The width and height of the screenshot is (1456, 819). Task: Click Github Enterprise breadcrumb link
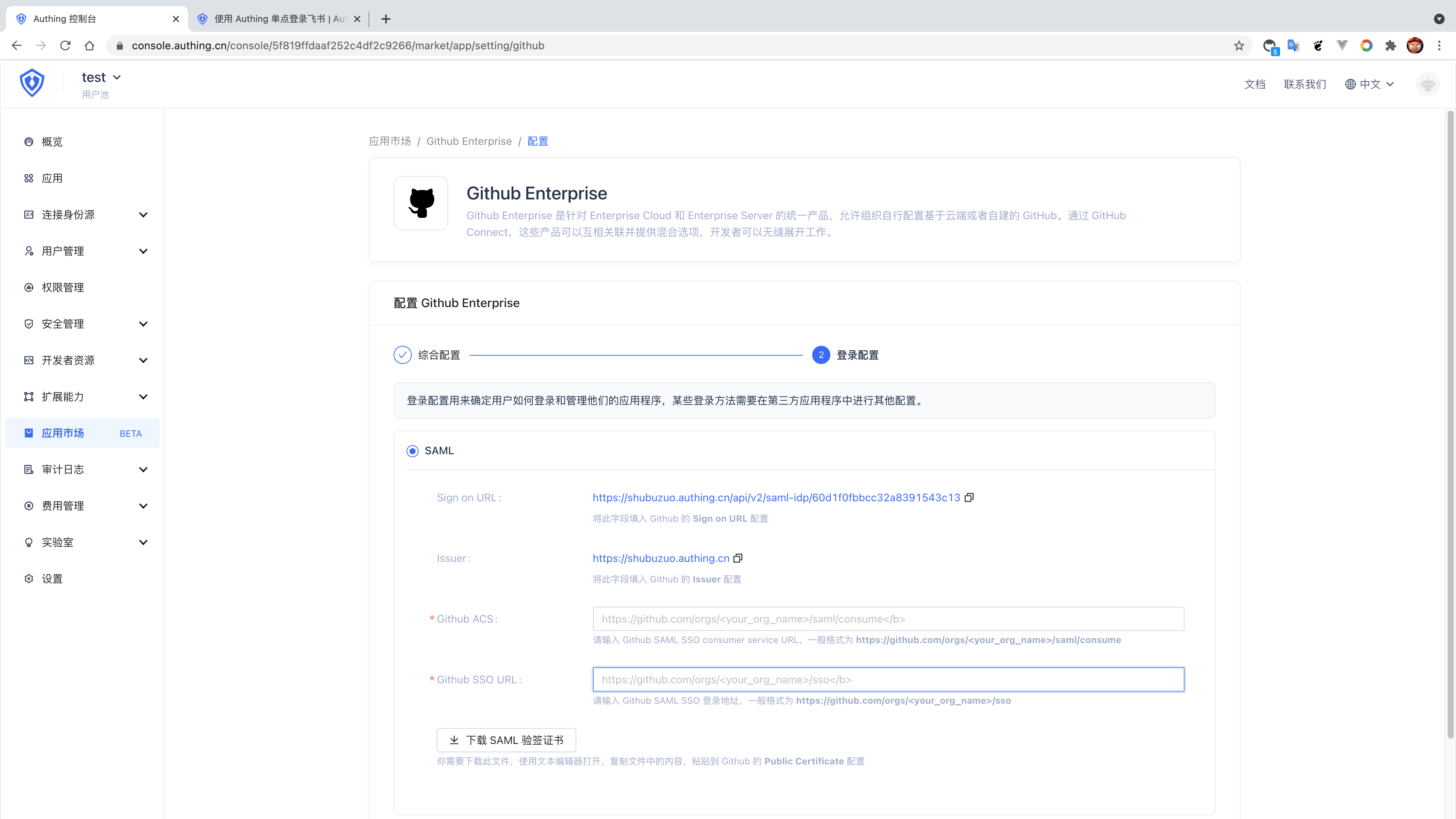tap(469, 141)
